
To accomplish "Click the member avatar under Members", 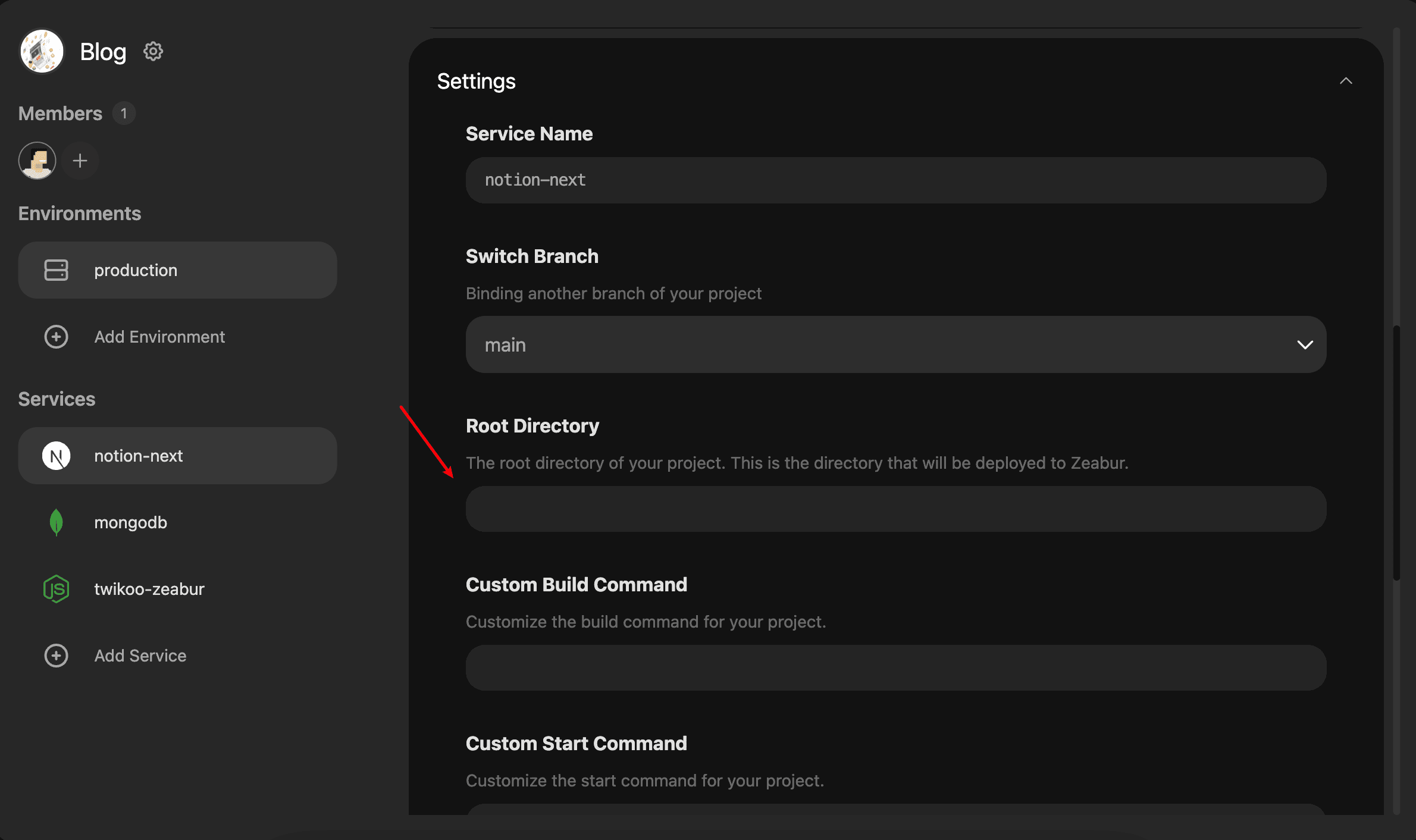I will click(x=37, y=161).
